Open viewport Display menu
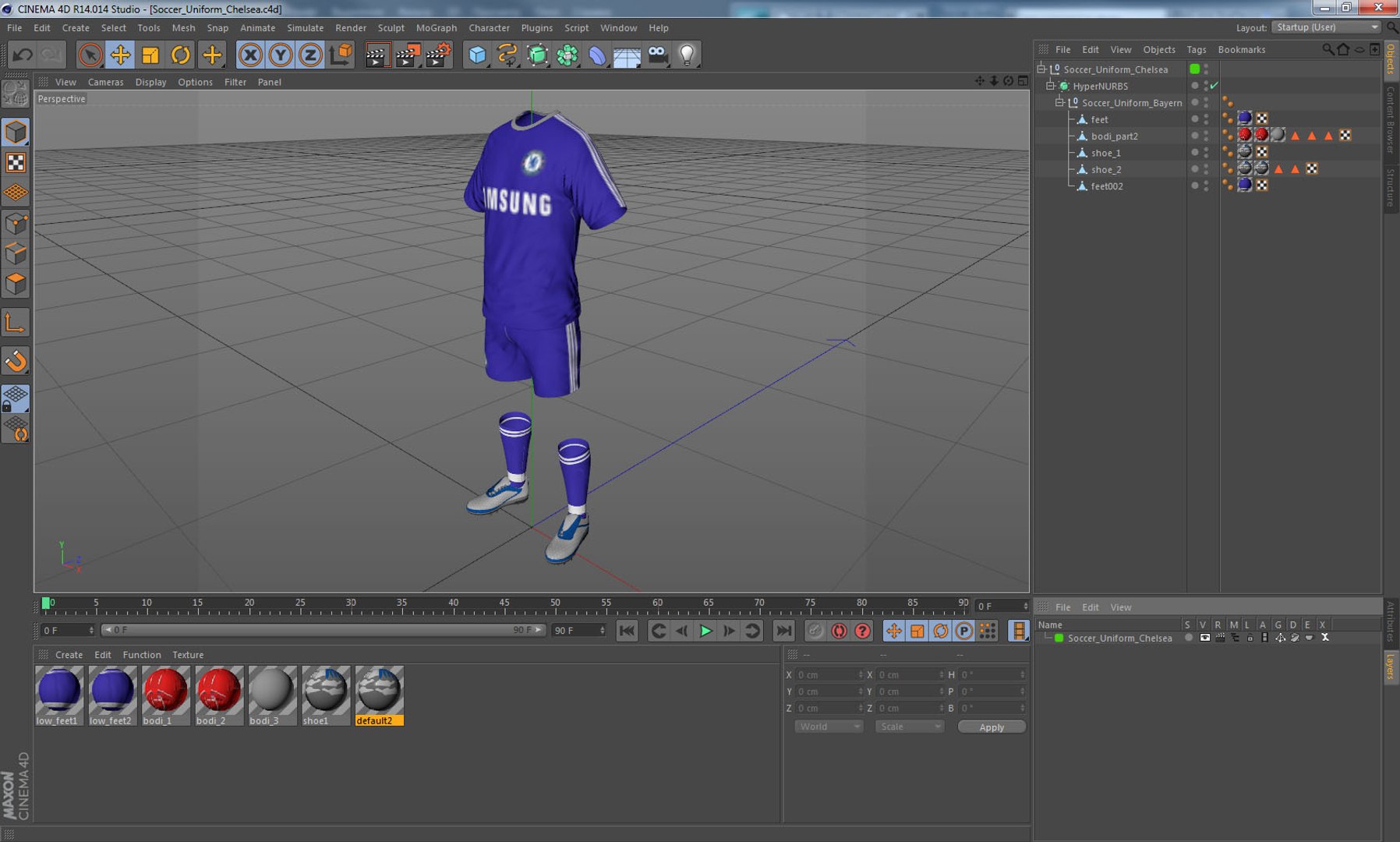1400x842 pixels. (x=150, y=82)
